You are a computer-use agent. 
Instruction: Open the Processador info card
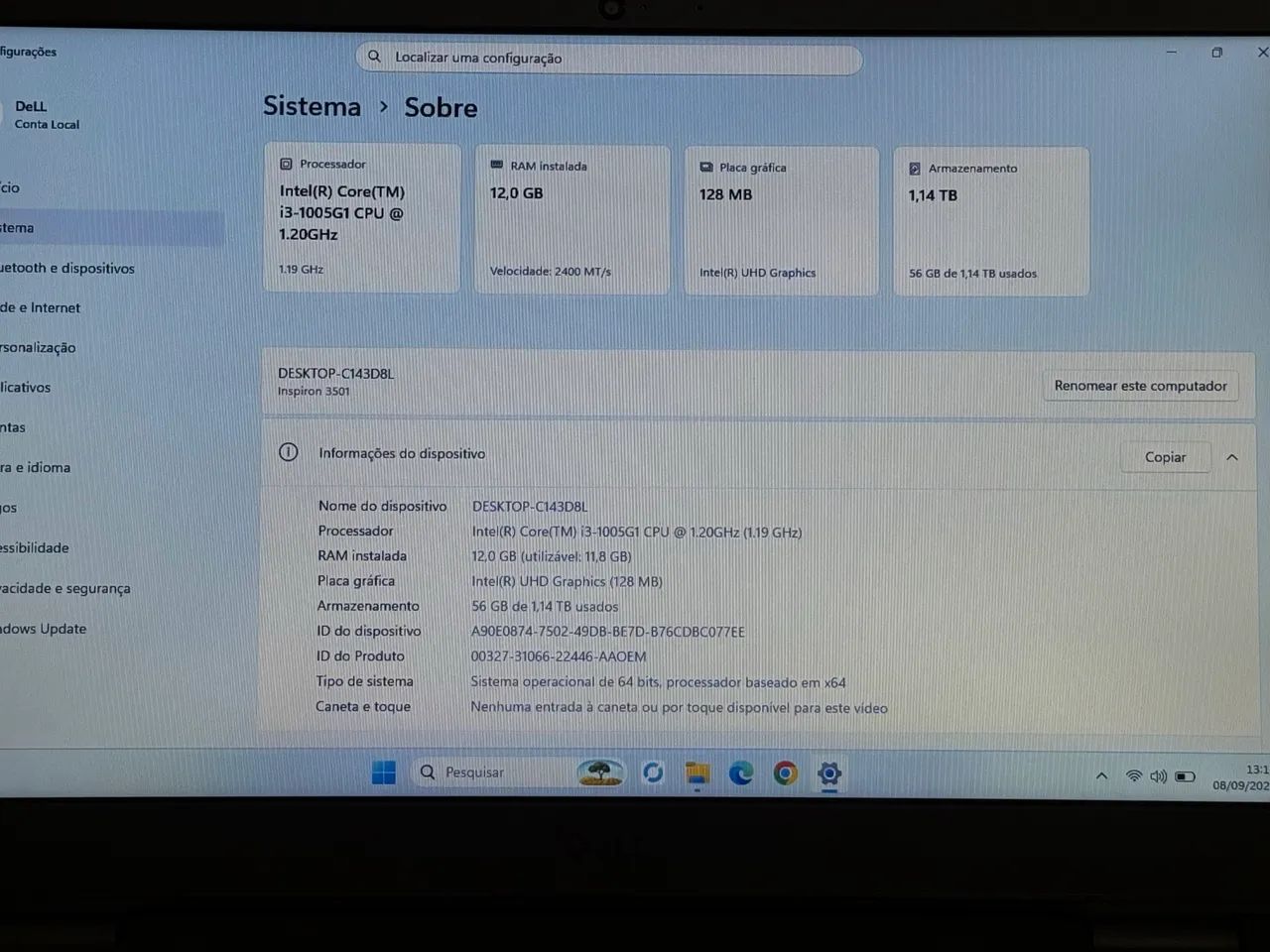[362, 217]
